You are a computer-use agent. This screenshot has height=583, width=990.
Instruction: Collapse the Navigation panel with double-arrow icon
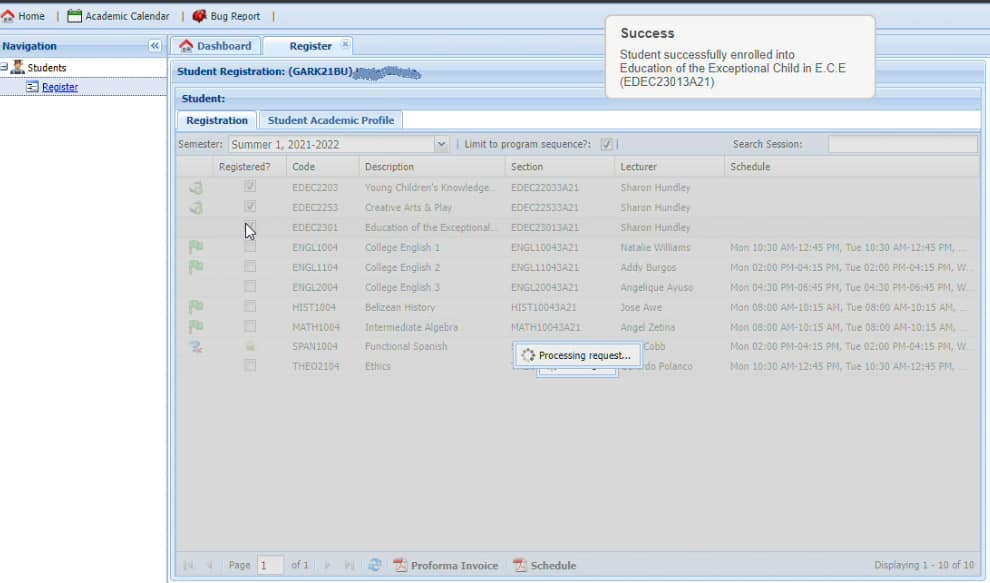click(155, 46)
